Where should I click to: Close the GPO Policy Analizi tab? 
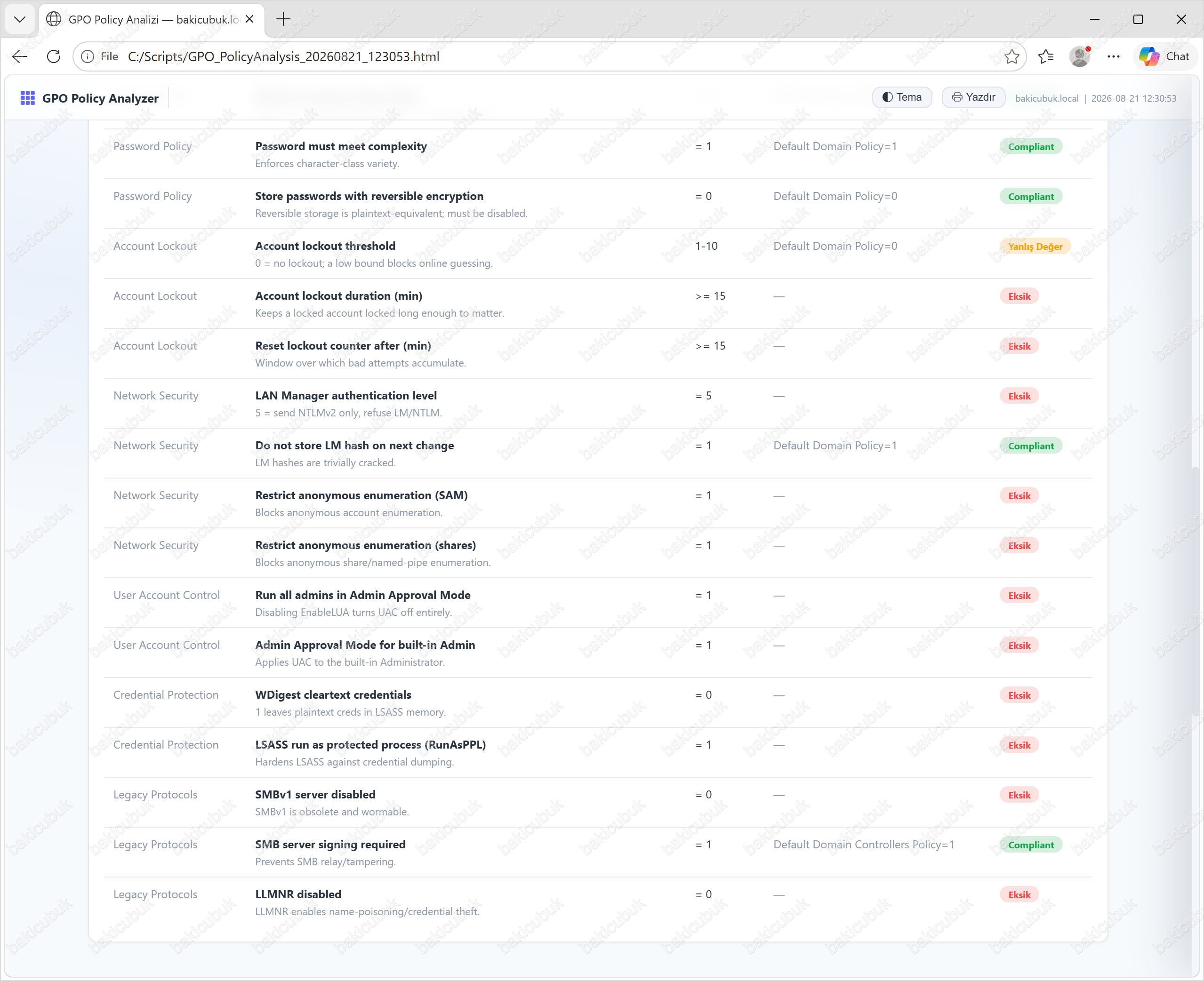tap(249, 19)
